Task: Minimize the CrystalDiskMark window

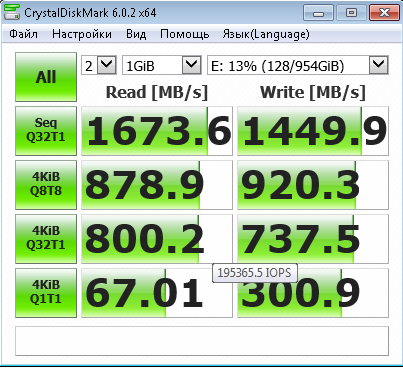Action: (x=318, y=13)
